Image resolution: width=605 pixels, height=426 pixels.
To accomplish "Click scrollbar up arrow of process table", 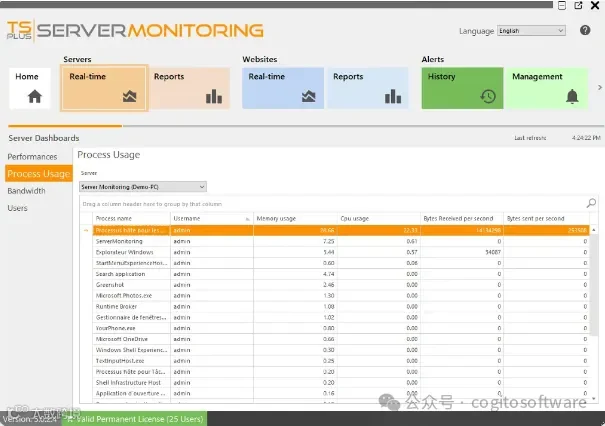I will [593, 230].
